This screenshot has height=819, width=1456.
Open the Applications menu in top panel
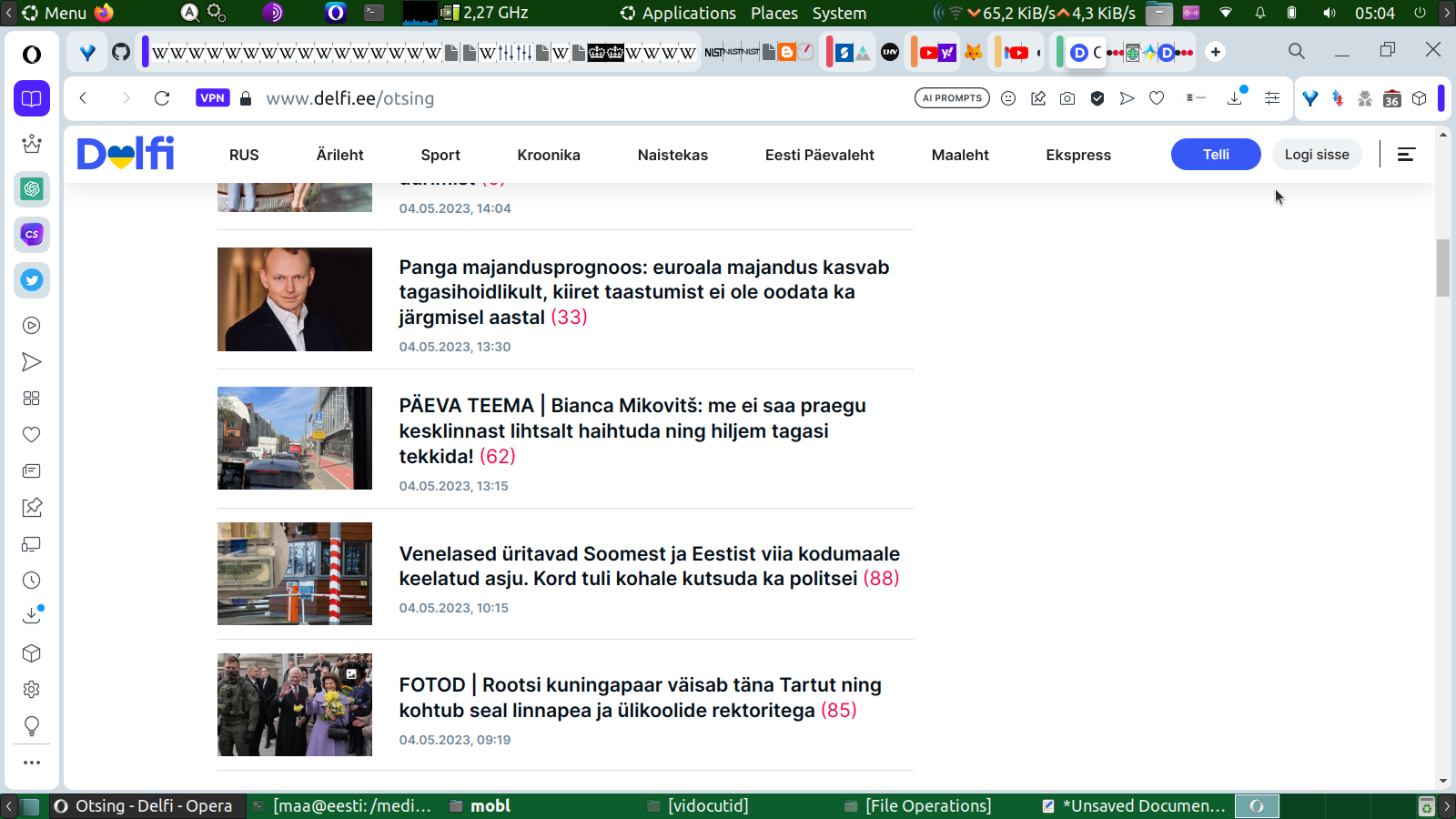pyautogui.click(x=678, y=13)
